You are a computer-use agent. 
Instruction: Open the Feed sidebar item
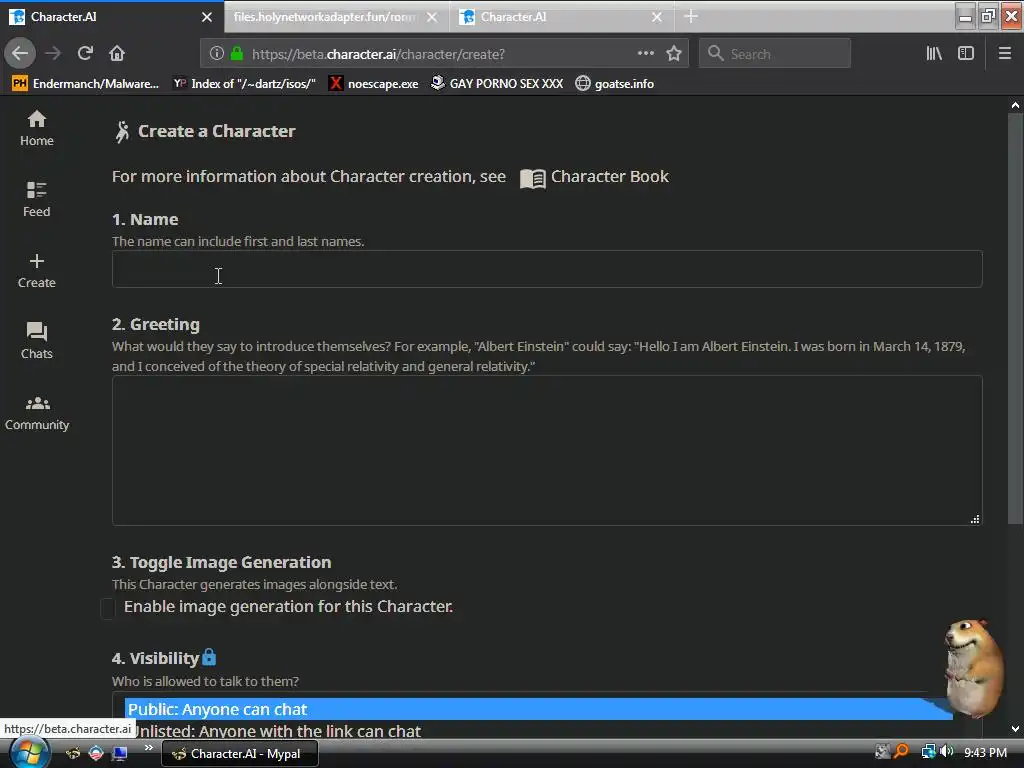point(37,199)
